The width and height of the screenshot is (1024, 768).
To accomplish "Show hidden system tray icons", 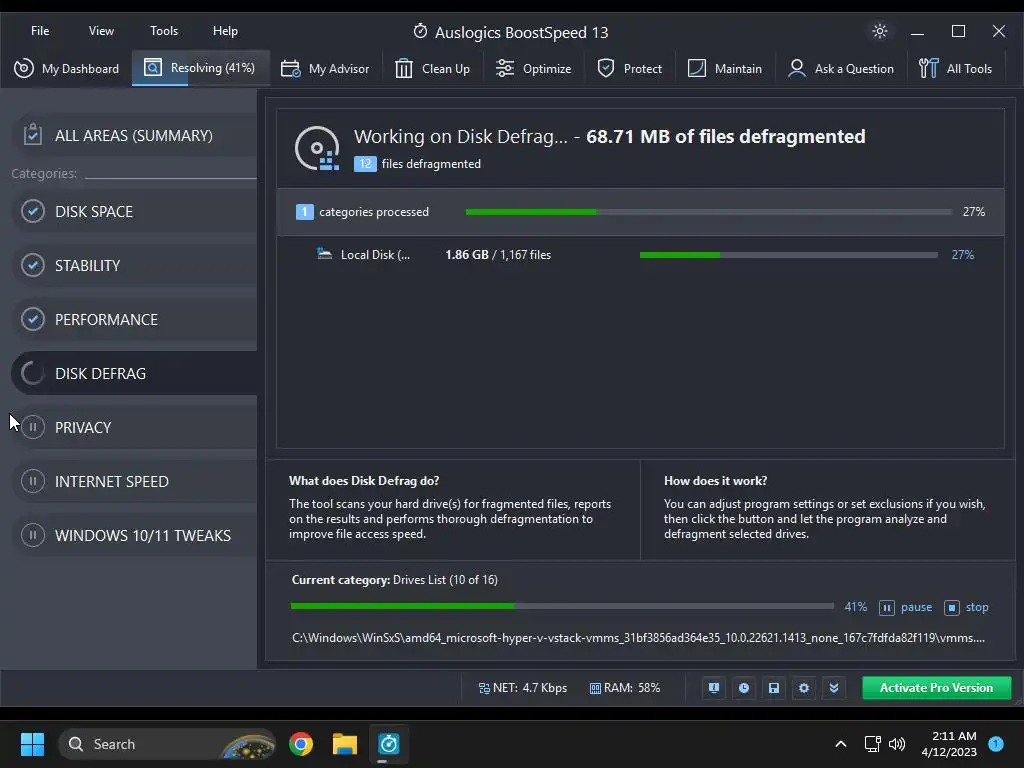I will (x=841, y=744).
